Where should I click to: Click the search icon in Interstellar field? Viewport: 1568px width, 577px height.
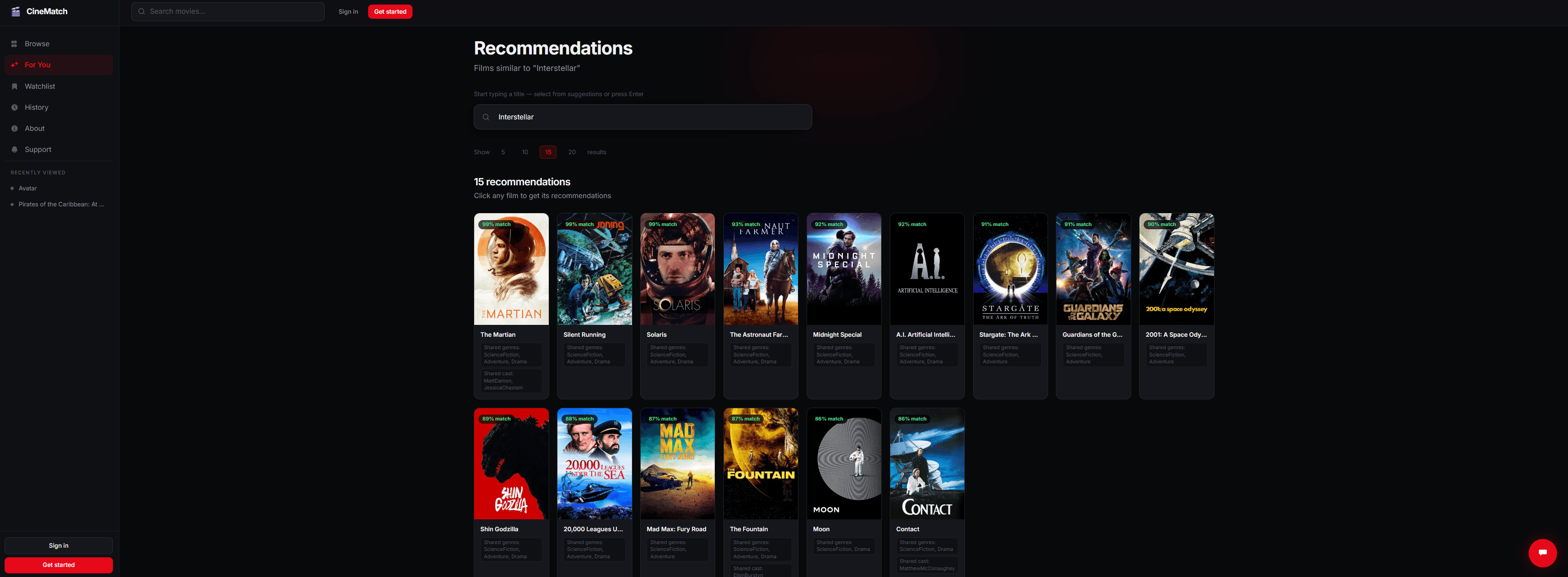[x=486, y=117]
